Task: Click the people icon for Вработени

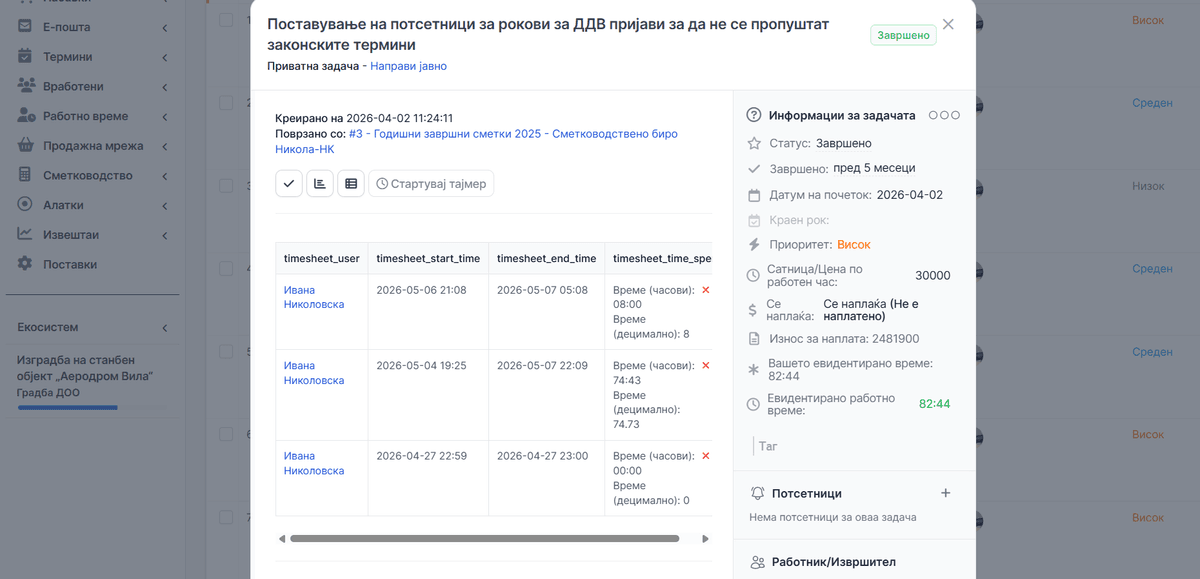Action: pos(26,86)
